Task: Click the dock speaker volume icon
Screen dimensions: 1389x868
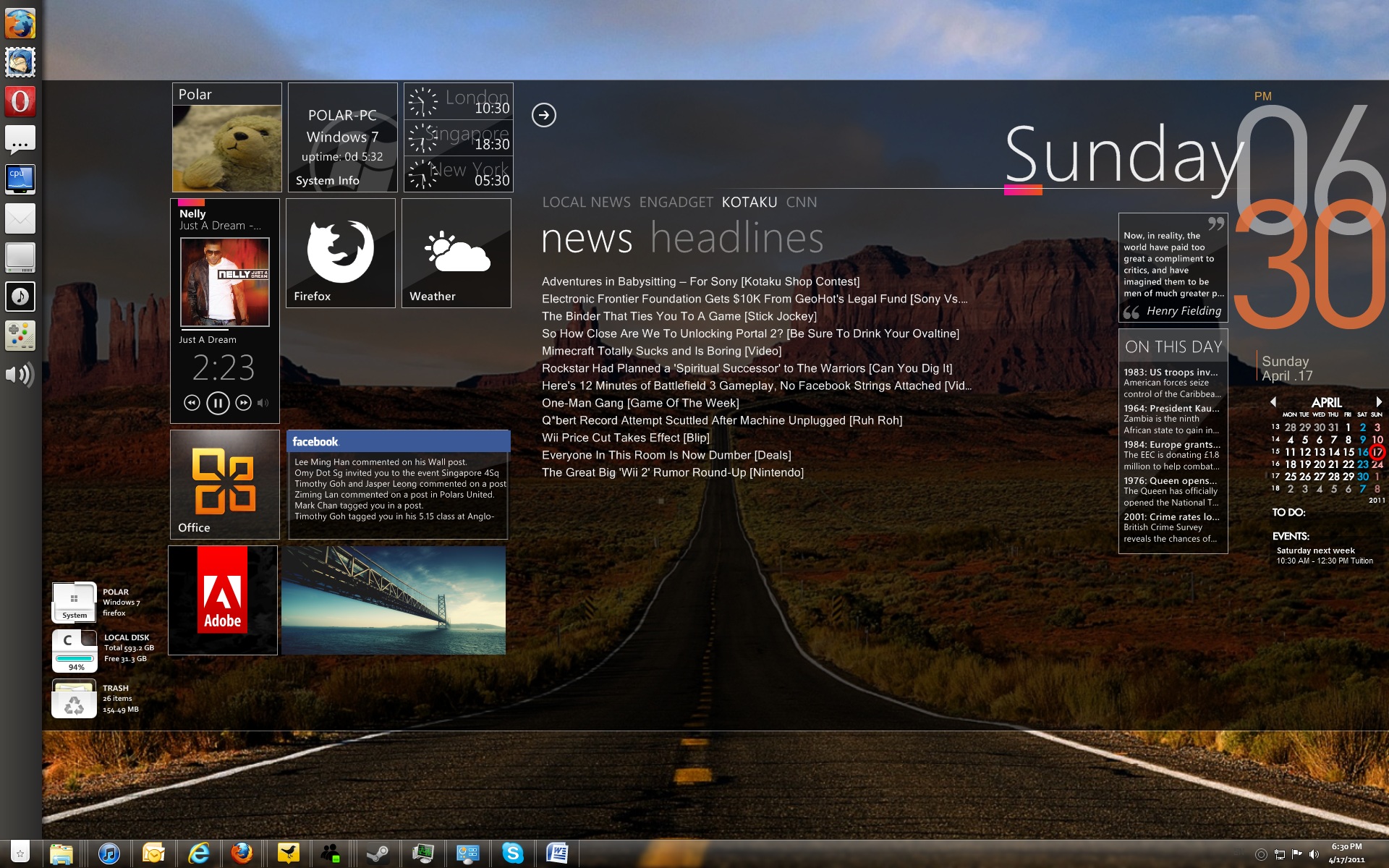Action: pos(20,375)
